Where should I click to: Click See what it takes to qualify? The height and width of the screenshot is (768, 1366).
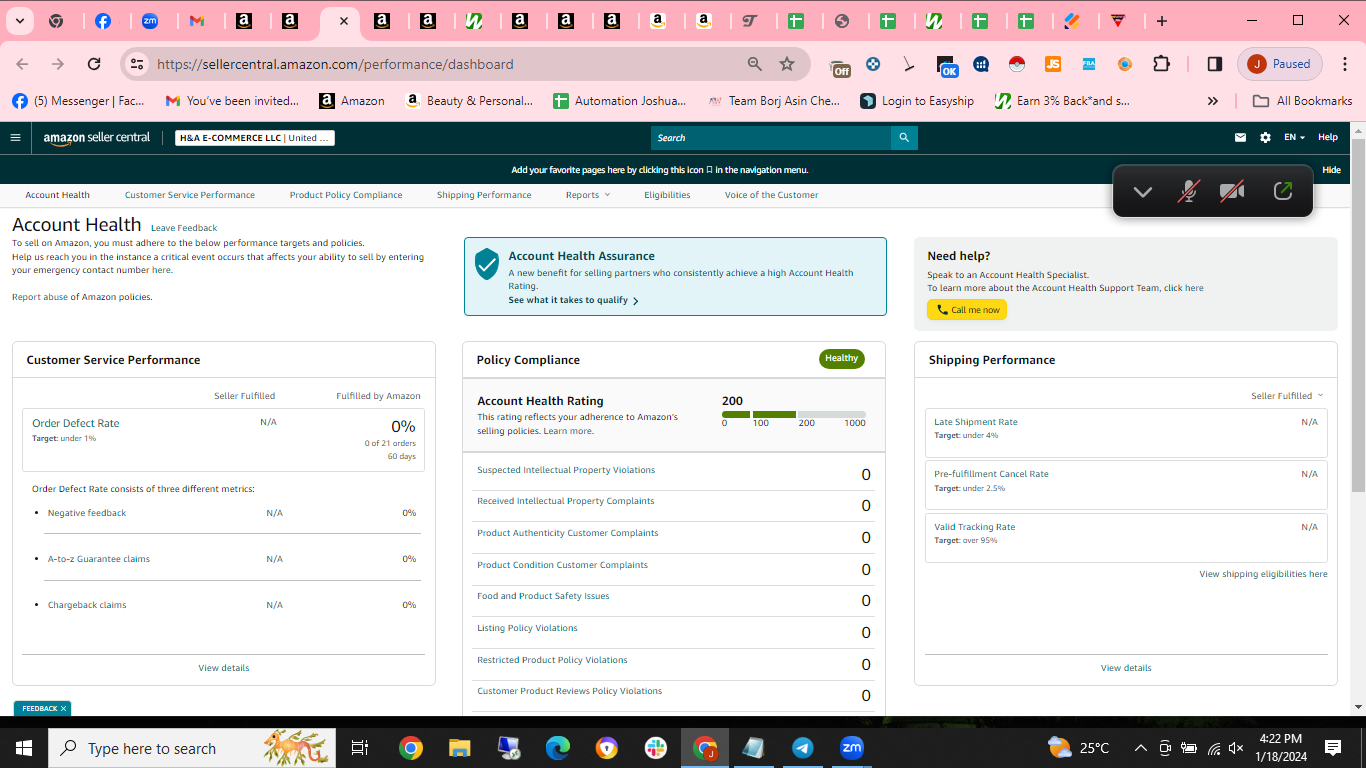[573, 300]
